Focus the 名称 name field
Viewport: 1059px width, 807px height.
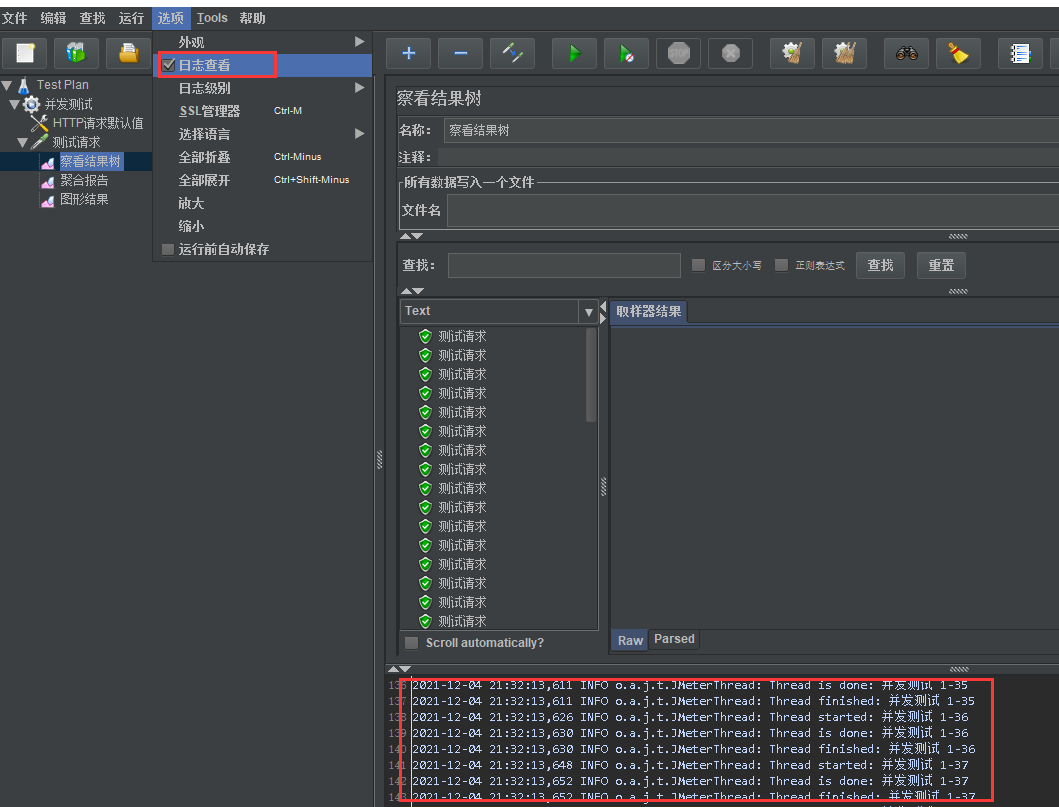pyautogui.click(x=751, y=130)
